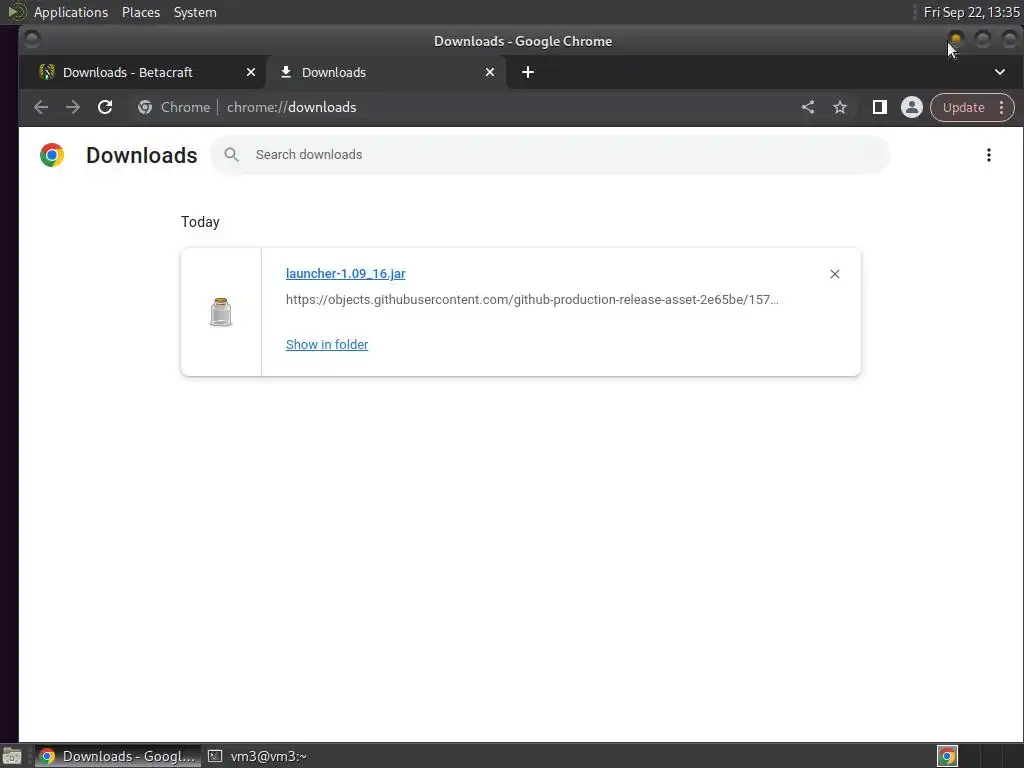The width and height of the screenshot is (1024, 768).
Task: Remove launcher-1.09_16.jar from the list
Action: [x=835, y=274]
